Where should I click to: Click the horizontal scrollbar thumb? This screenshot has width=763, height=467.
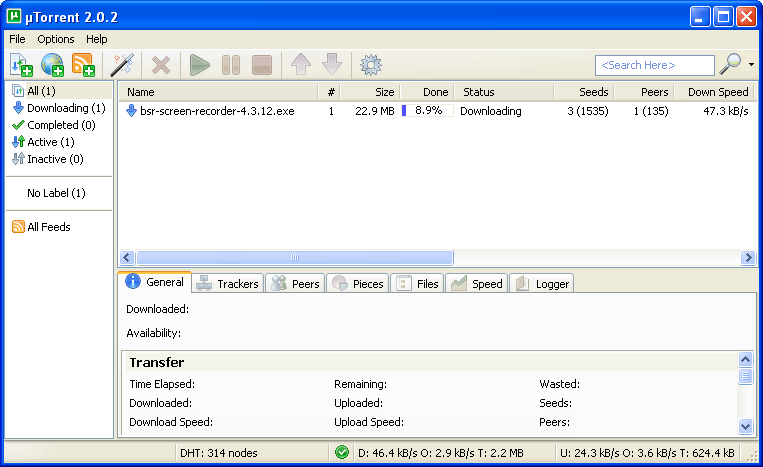pos(295,257)
